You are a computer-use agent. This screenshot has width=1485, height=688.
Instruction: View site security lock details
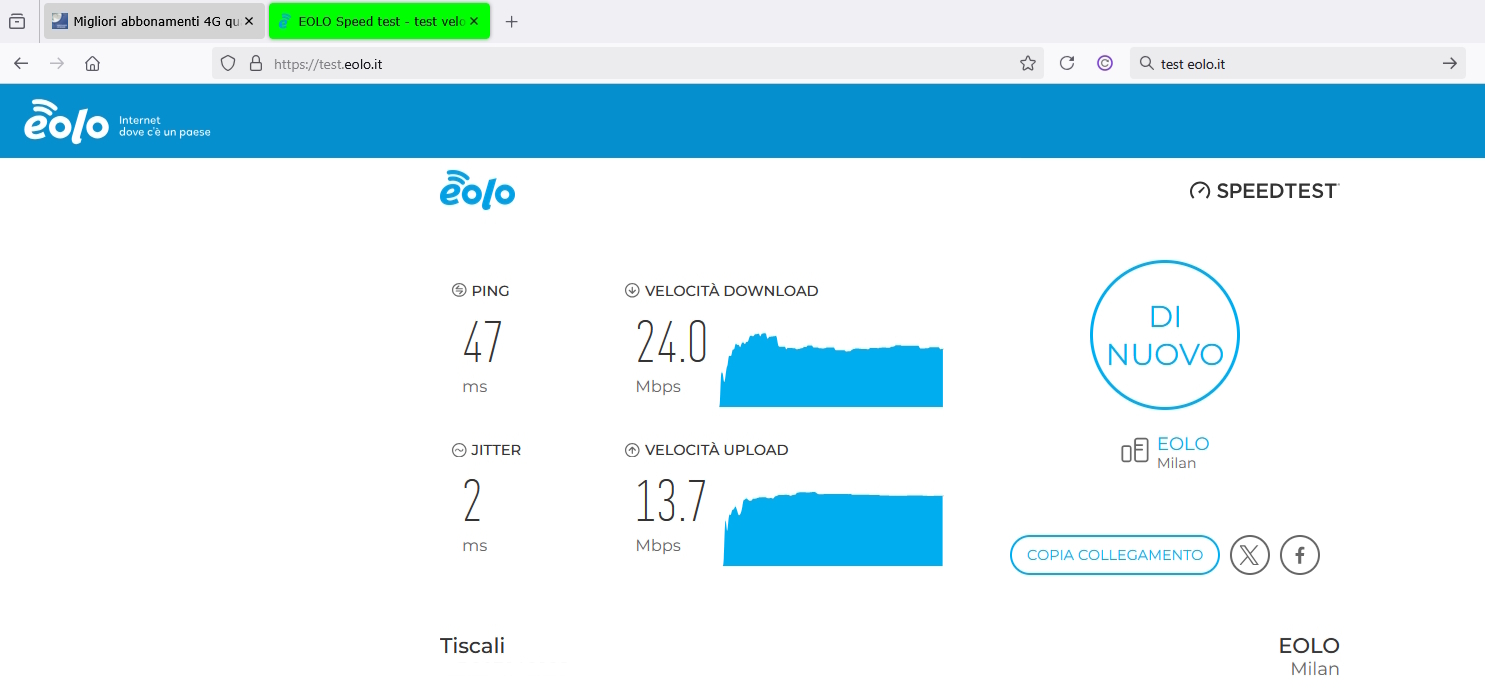click(x=255, y=64)
